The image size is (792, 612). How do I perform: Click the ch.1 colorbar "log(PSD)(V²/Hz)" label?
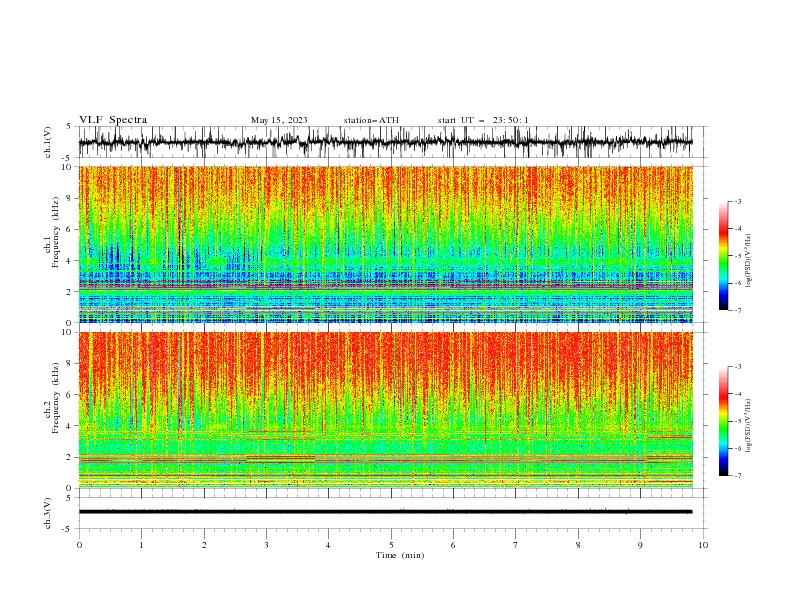749,261
